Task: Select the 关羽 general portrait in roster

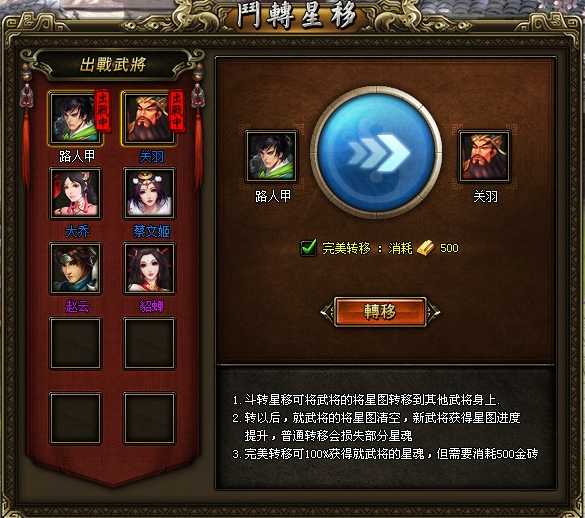Action: [149, 118]
